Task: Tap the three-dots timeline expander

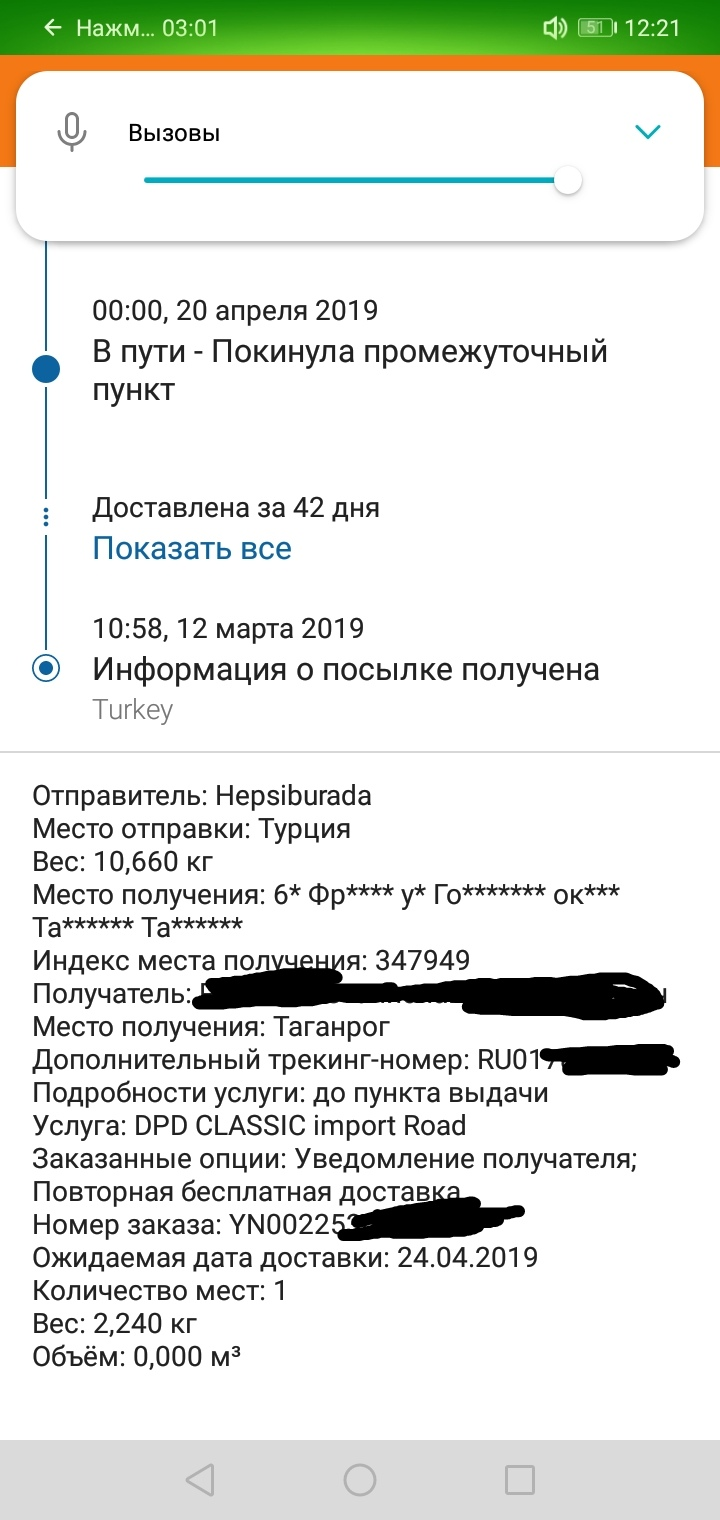Action: 46,517
